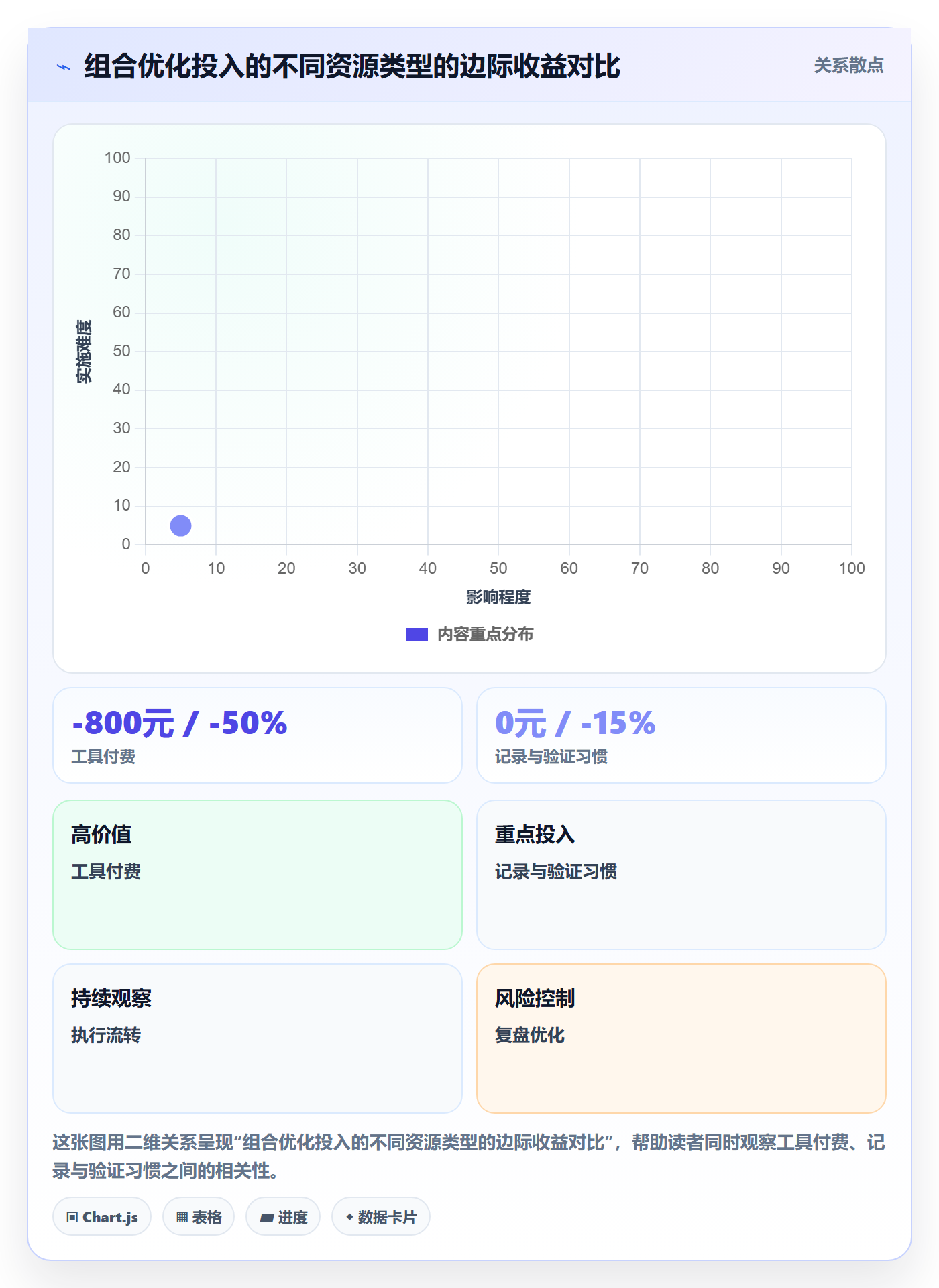The image size is (939, 1288).
Task: Click the 关系散点 label in the header
Action: point(848,66)
